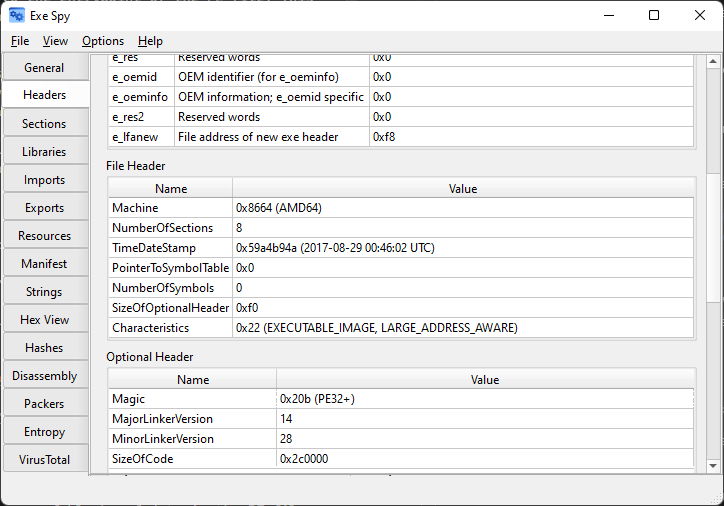Click the scrollbar up arrow
Screen dimensions: 724x506
tap(712, 63)
